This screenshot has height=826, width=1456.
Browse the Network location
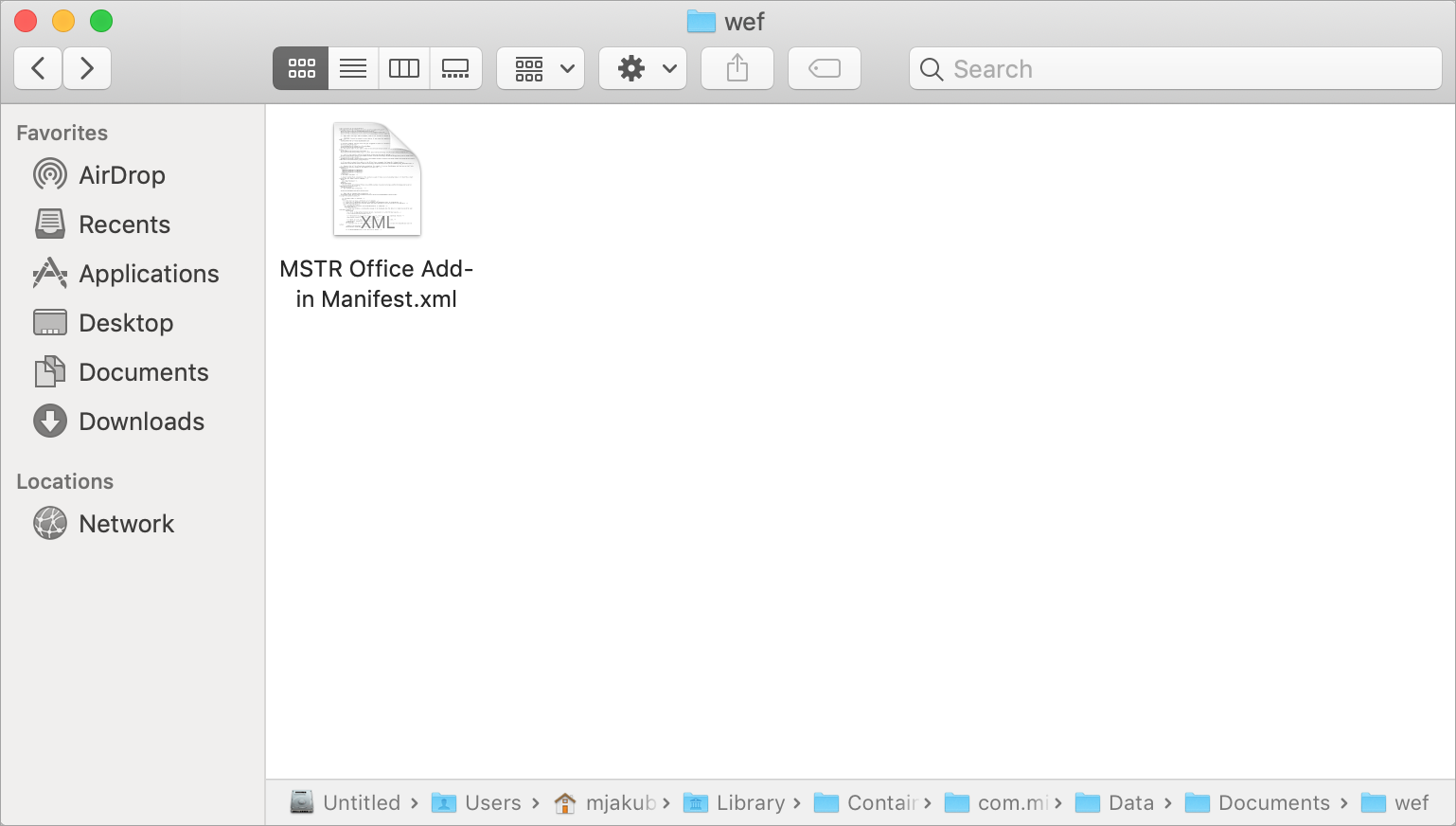click(x=126, y=523)
